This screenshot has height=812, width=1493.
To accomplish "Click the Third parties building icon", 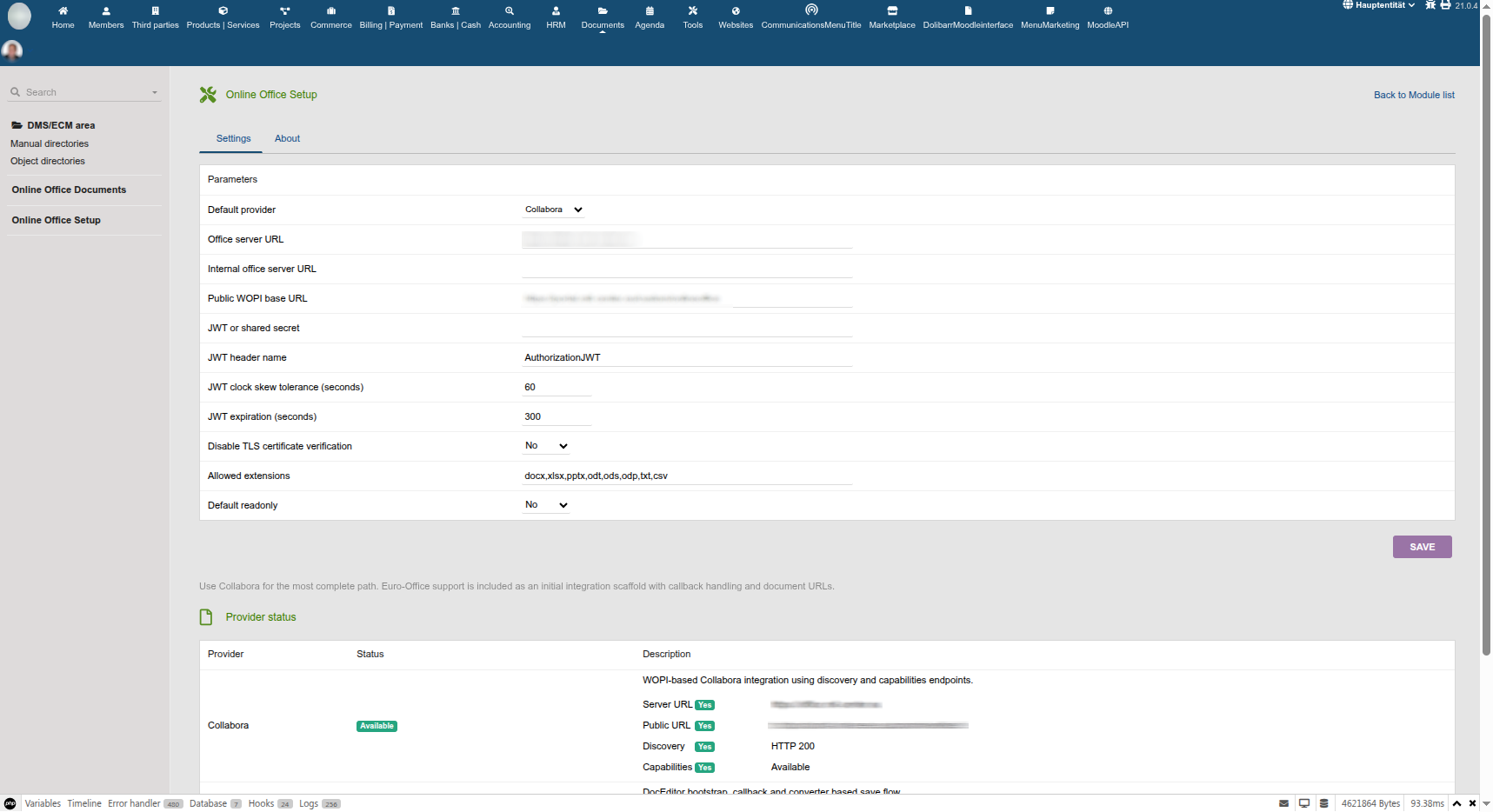I will (155, 11).
